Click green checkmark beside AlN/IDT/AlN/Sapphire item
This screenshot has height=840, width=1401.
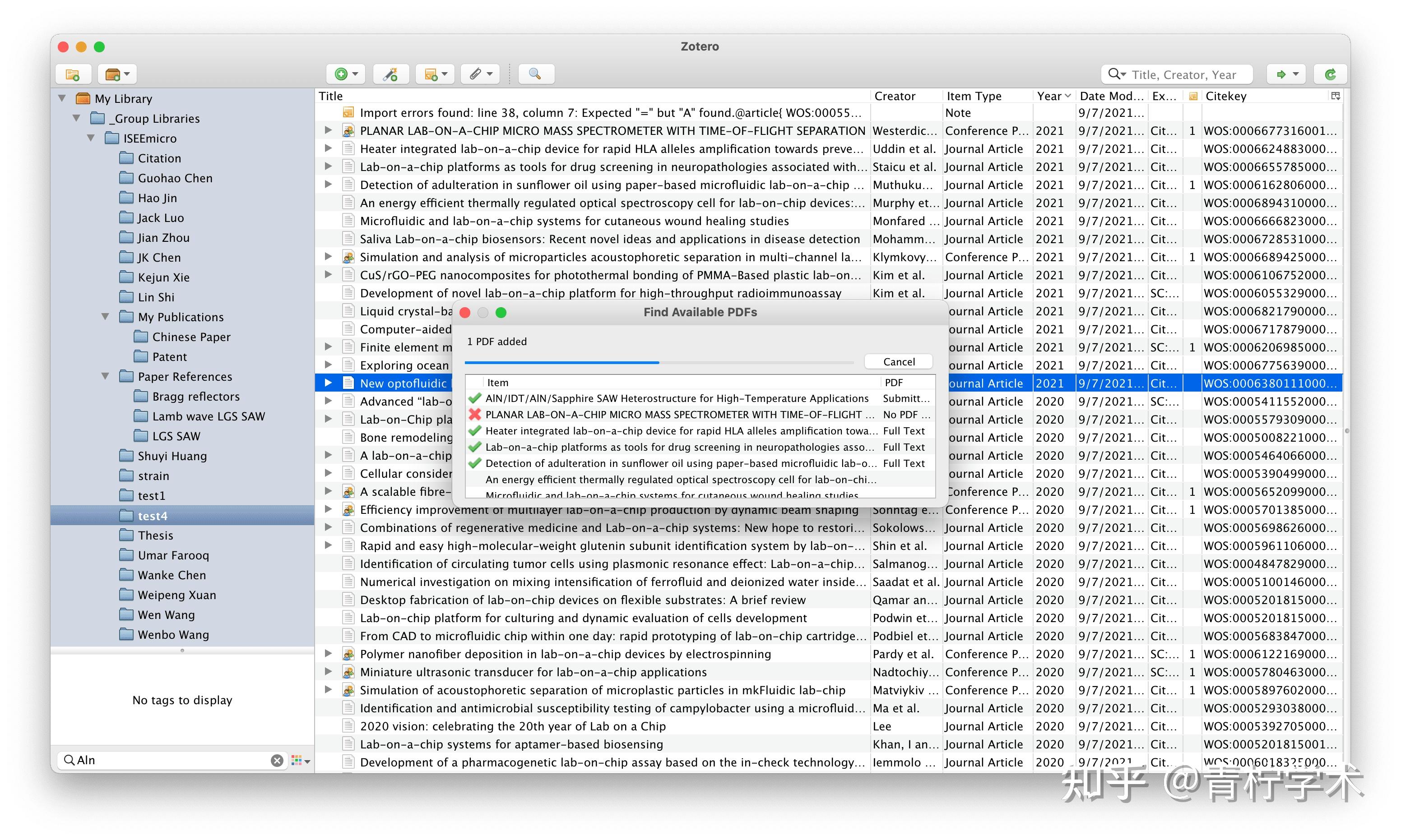[474, 398]
